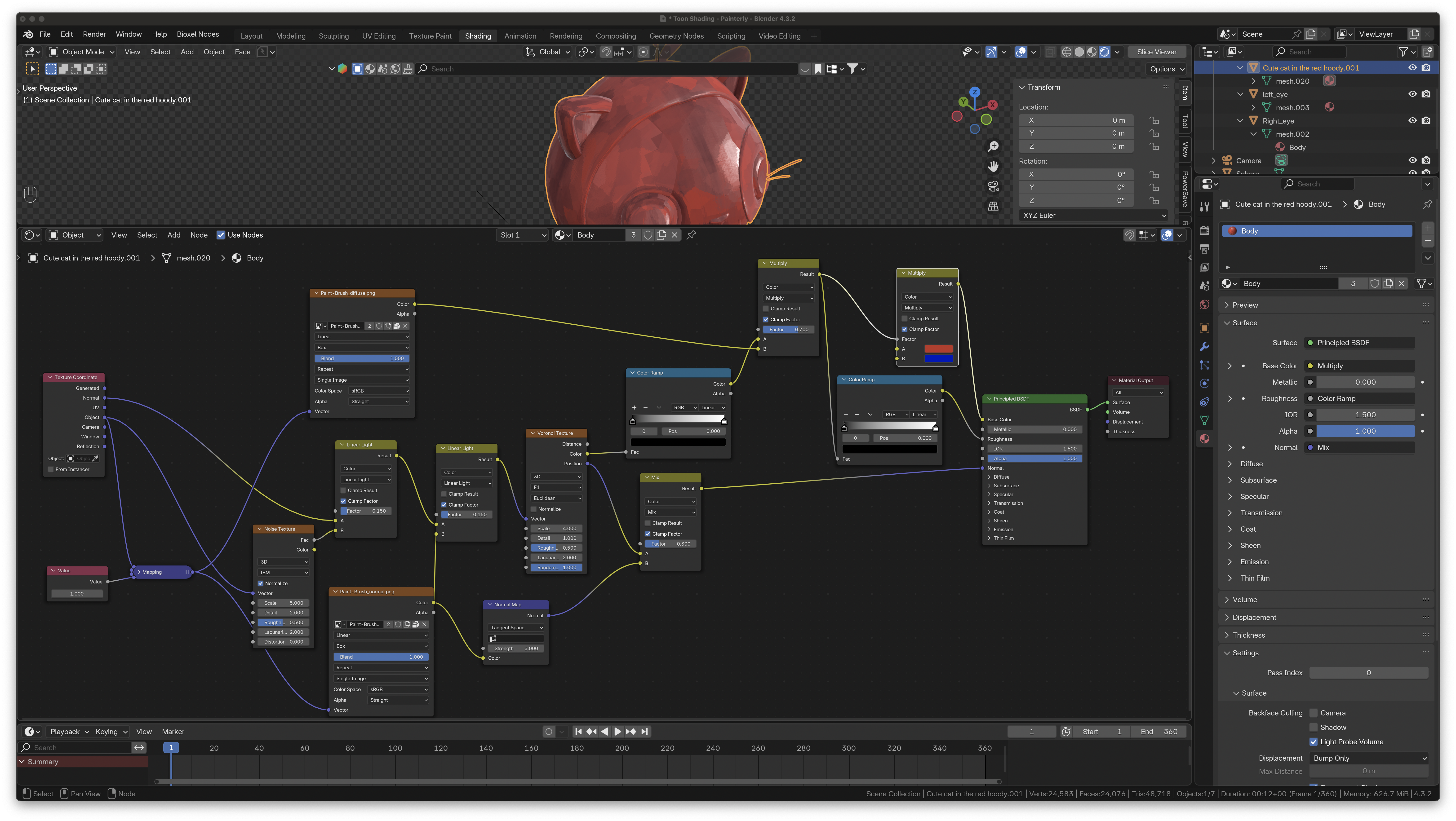The width and height of the screenshot is (1456, 821).
Task: Click blue B color swatch in Multiply node
Action: 938,359
